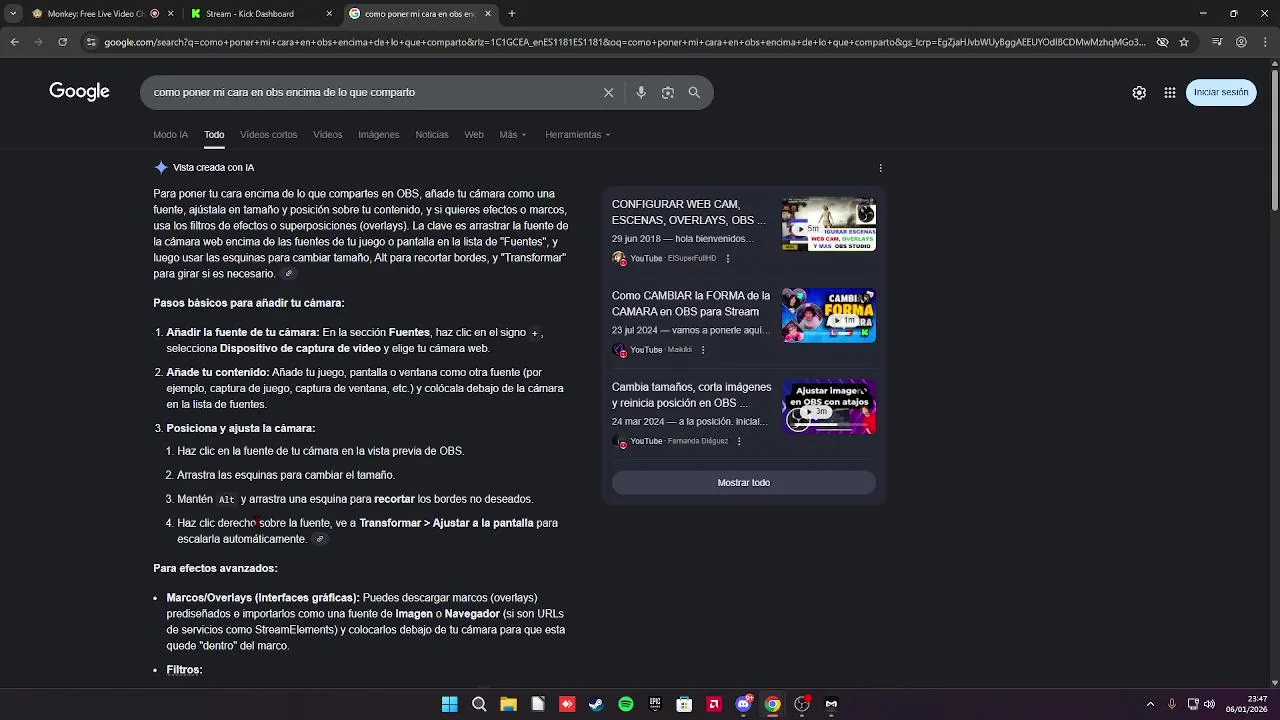Viewport: 1280px width, 720px height.
Task: Show hidden system tray icons chevron
Action: pos(1150,704)
